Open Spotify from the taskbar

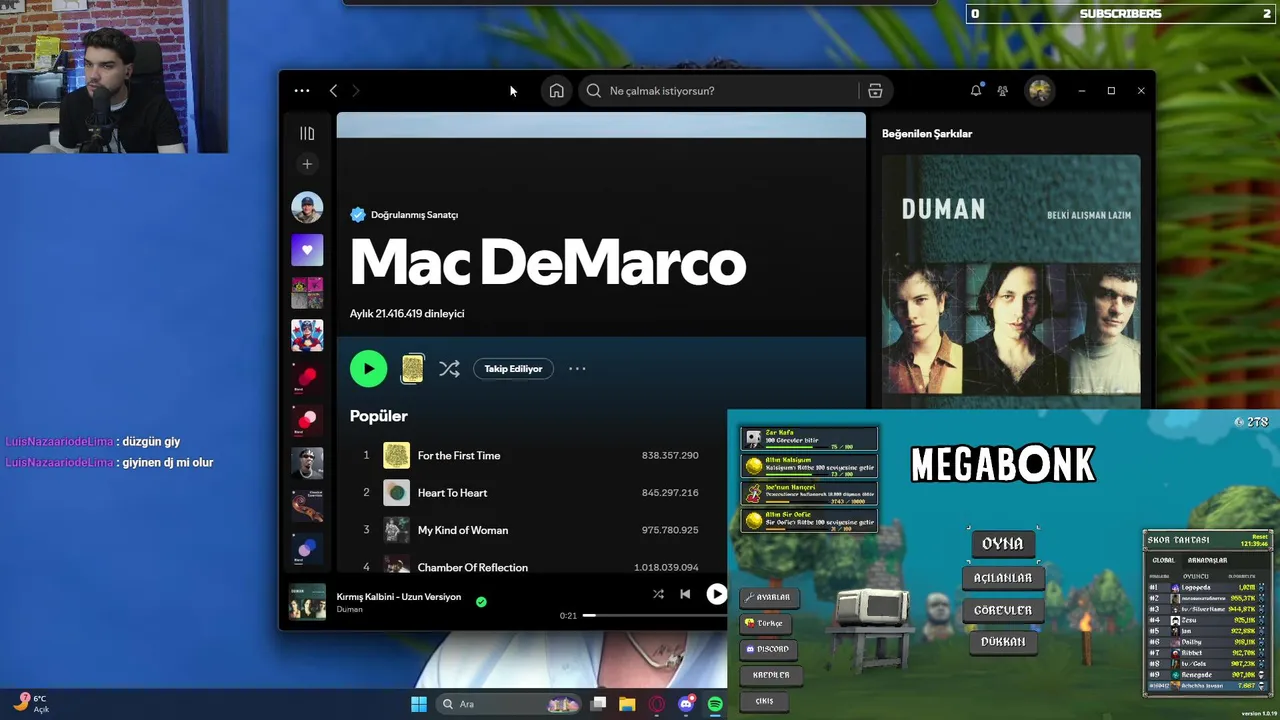point(716,704)
